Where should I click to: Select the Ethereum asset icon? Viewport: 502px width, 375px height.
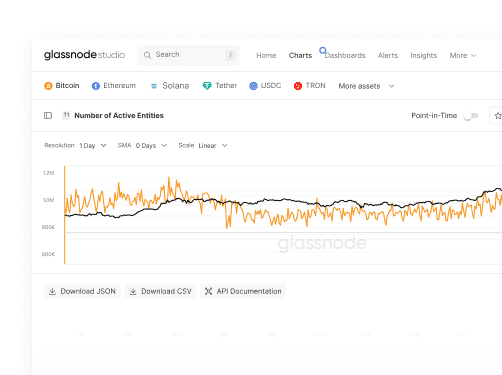tap(96, 86)
